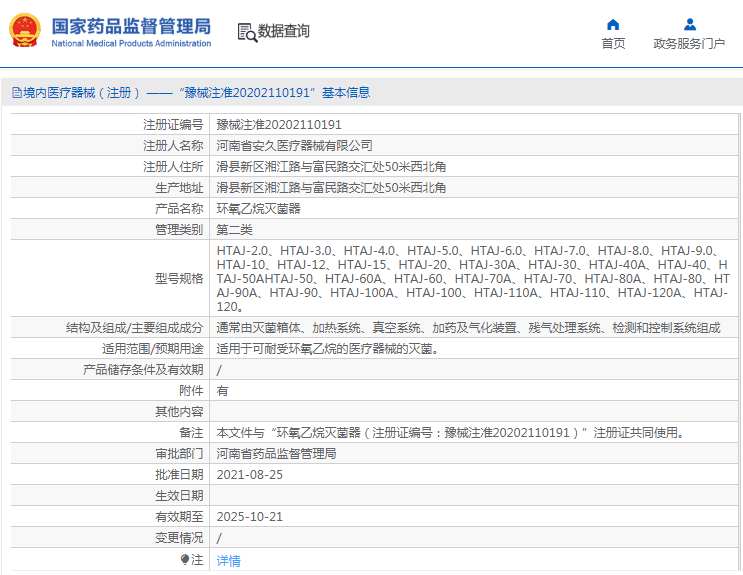Select 河南省安久医疗器械有限公司 cell
743x575 pixels.
(294, 146)
